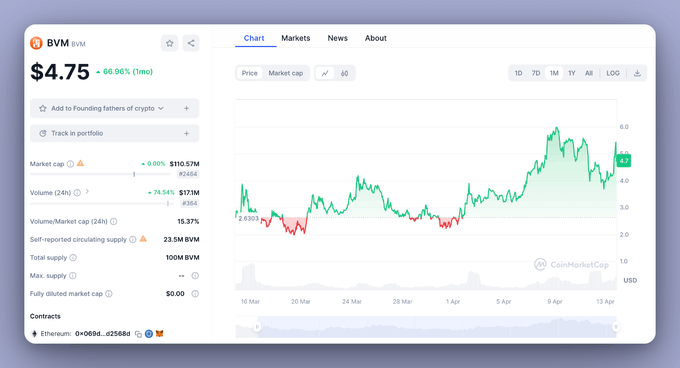This screenshot has width=680, height=368.
Task: Click the Volume rank progress bar
Action: click(x=102, y=203)
